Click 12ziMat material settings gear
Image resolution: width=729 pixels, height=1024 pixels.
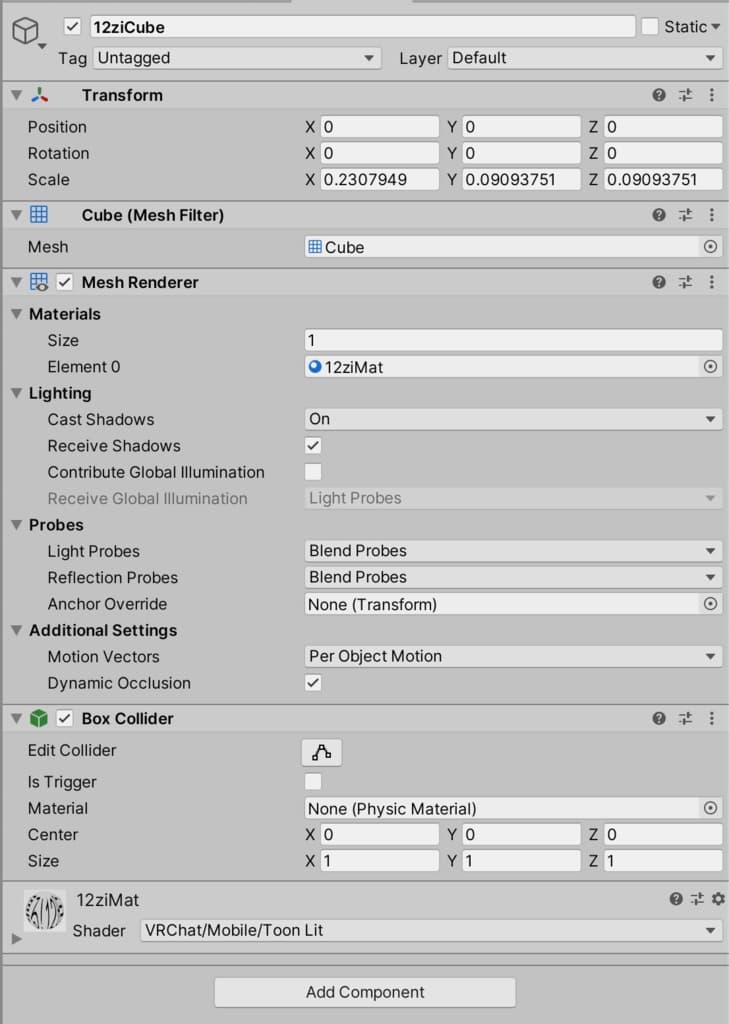tap(716, 900)
